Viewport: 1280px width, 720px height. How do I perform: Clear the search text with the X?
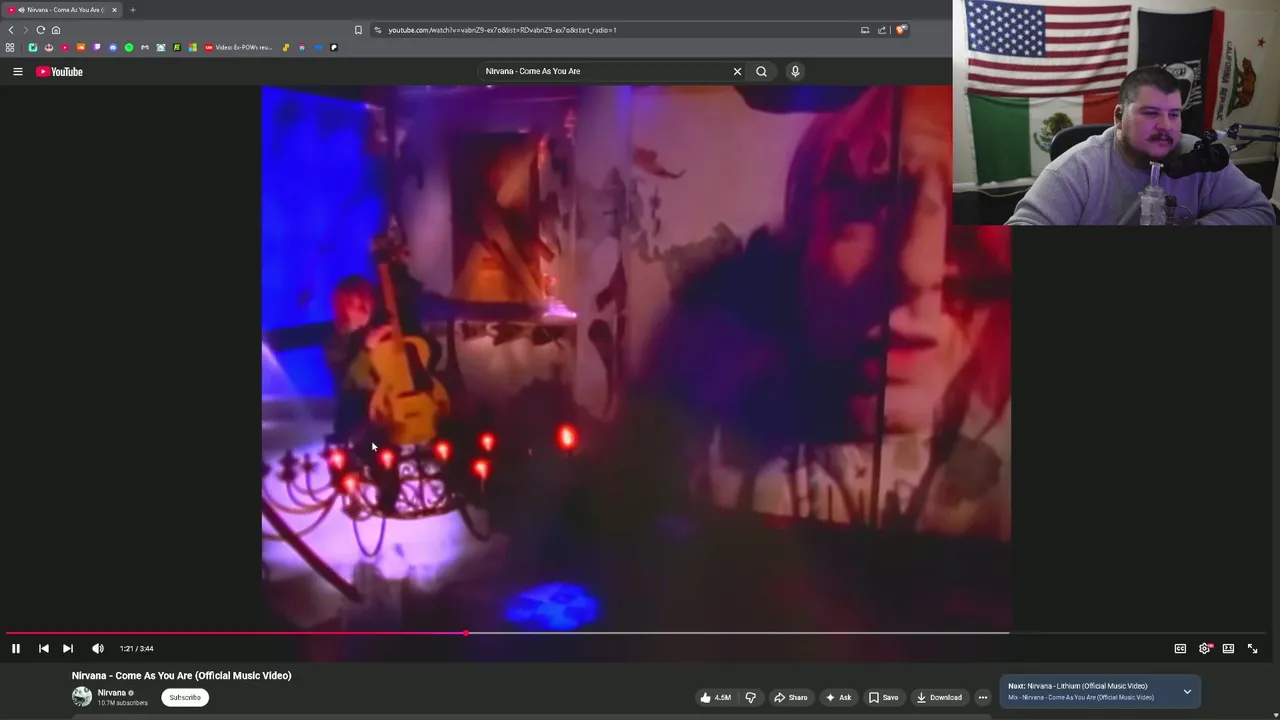click(738, 71)
